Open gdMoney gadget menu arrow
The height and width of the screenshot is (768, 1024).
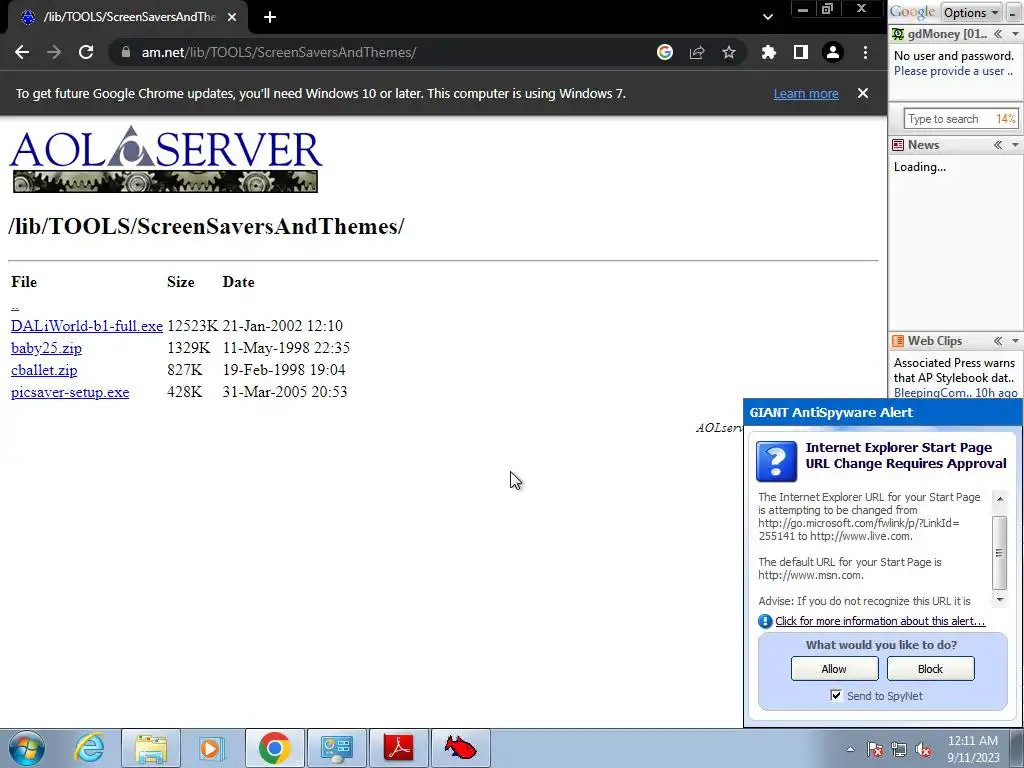tap(1015, 34)
